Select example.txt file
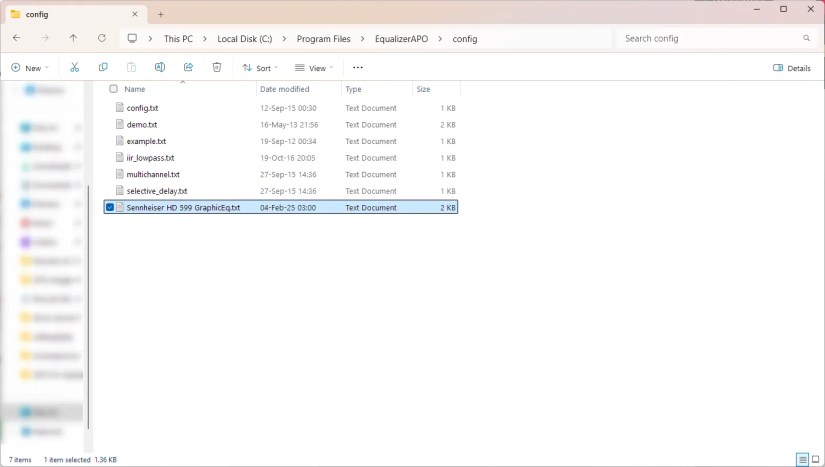Image resolution: width=825 pixels, height=467 pixels. pos(146,141)
